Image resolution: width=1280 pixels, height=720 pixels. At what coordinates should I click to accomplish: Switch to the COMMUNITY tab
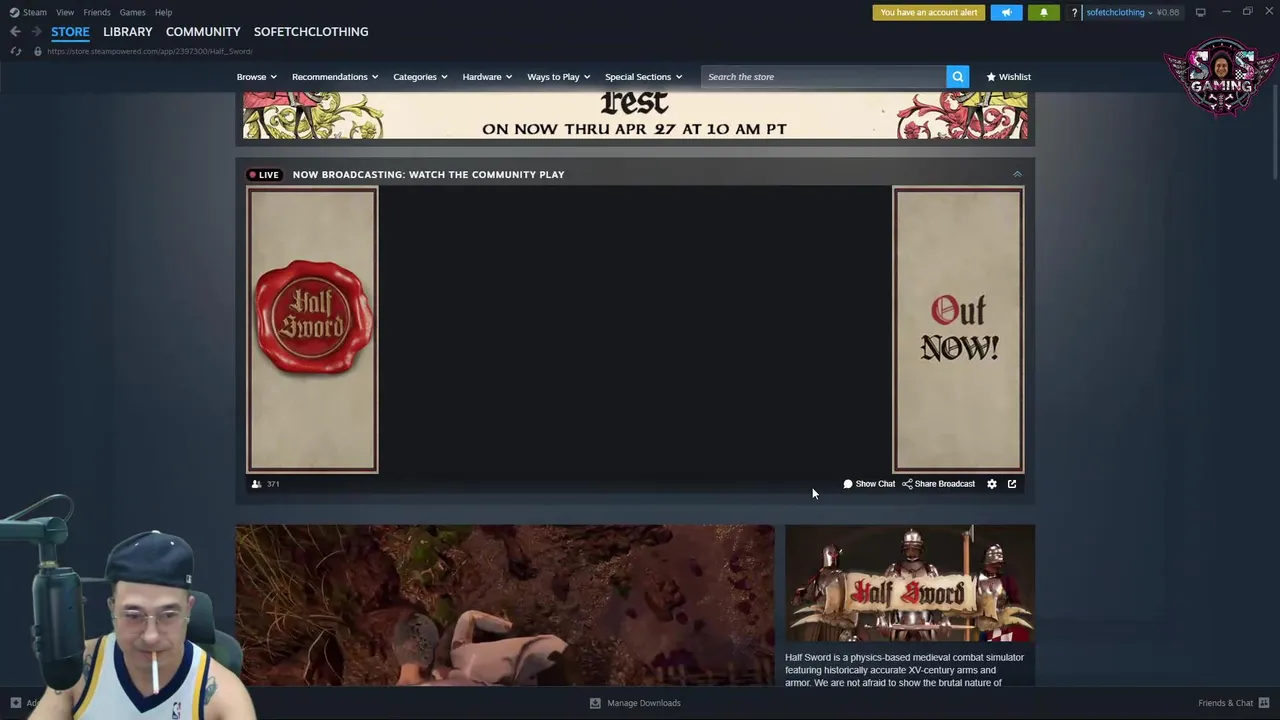click(x=203, y=32)
